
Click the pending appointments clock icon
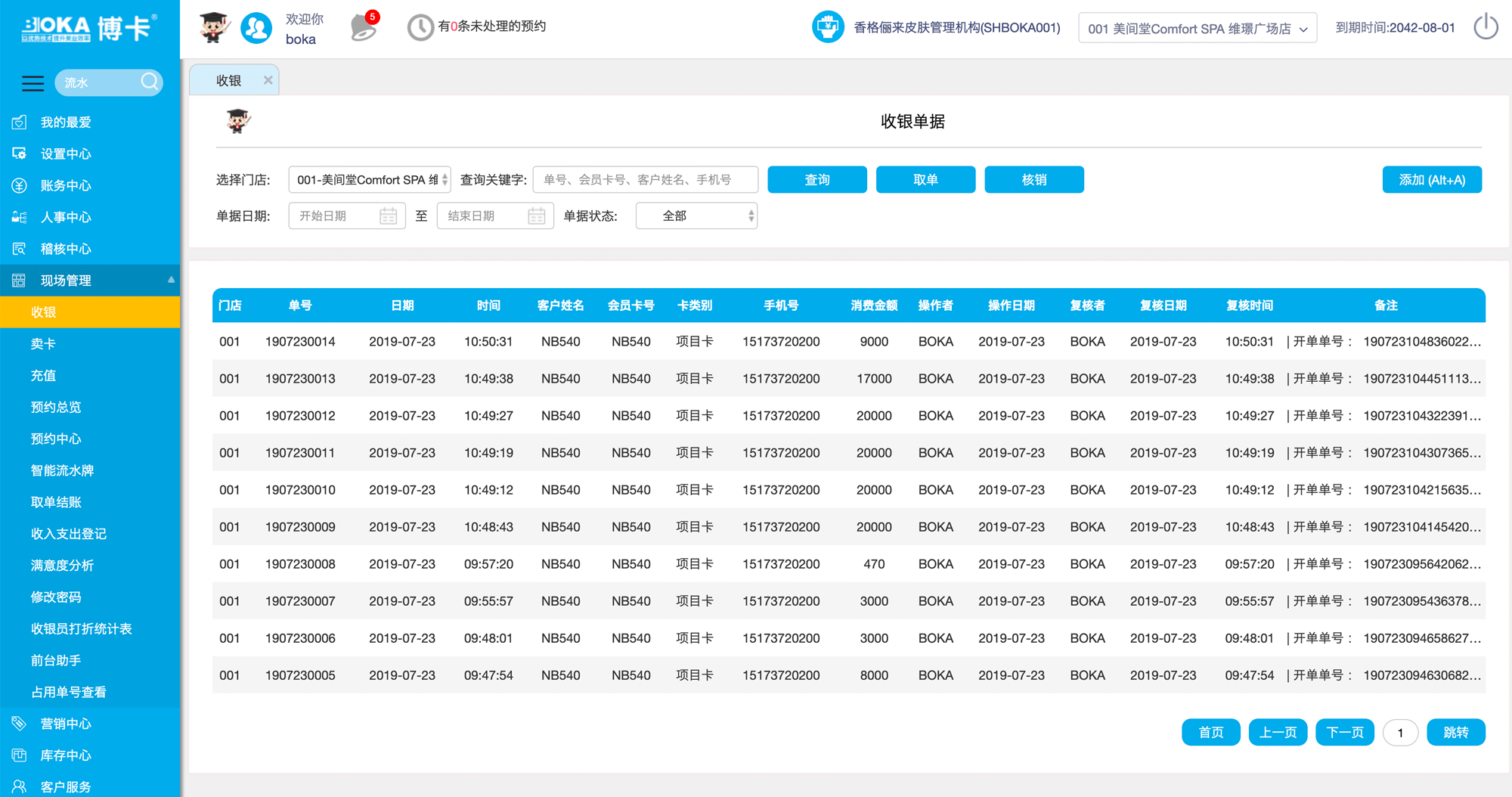420,28
